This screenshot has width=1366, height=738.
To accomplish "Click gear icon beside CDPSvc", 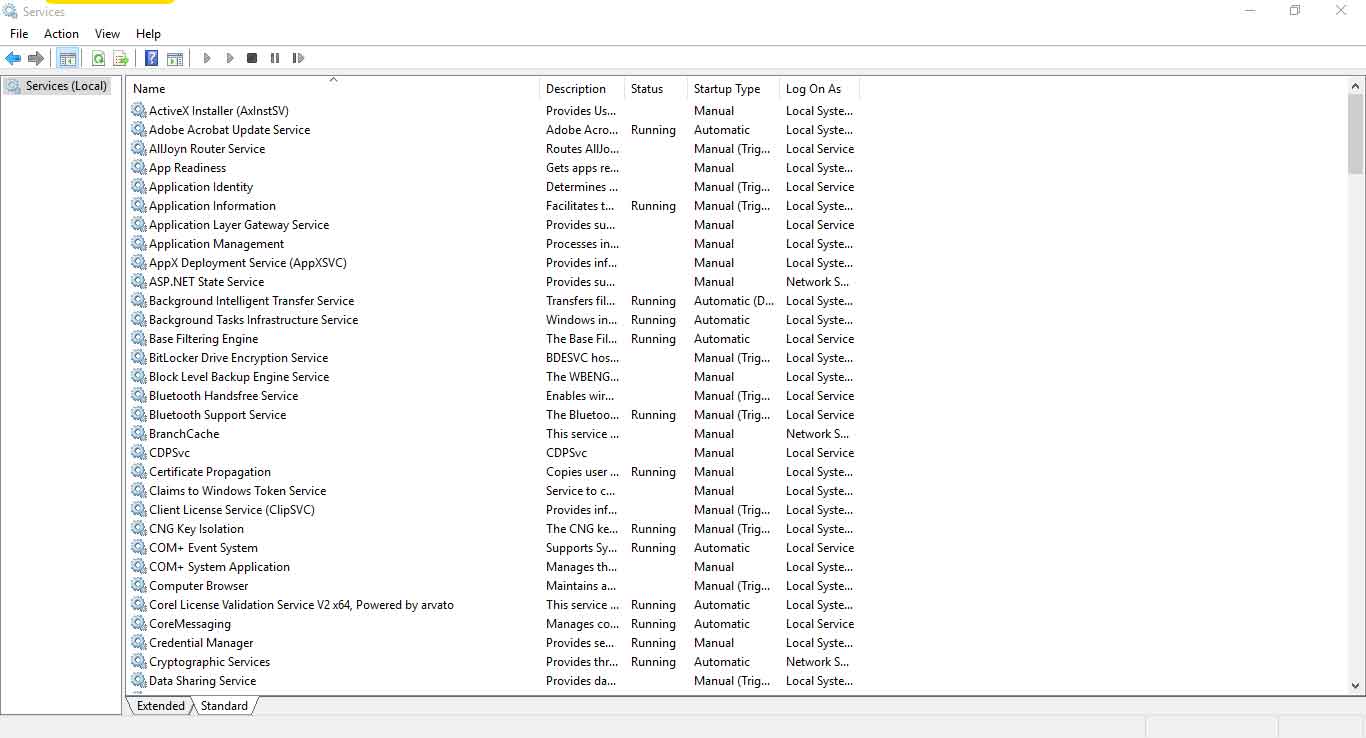I will [x=138, y=453].
